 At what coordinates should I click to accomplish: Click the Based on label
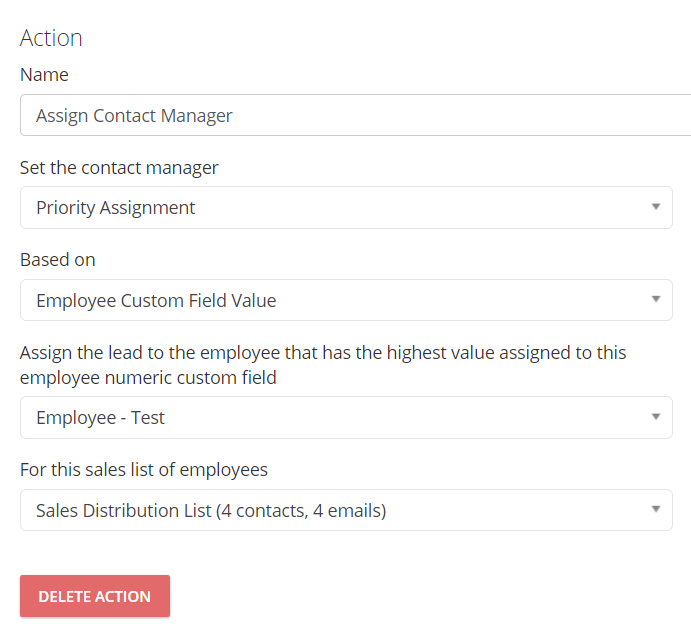click(x=58, y=260)
